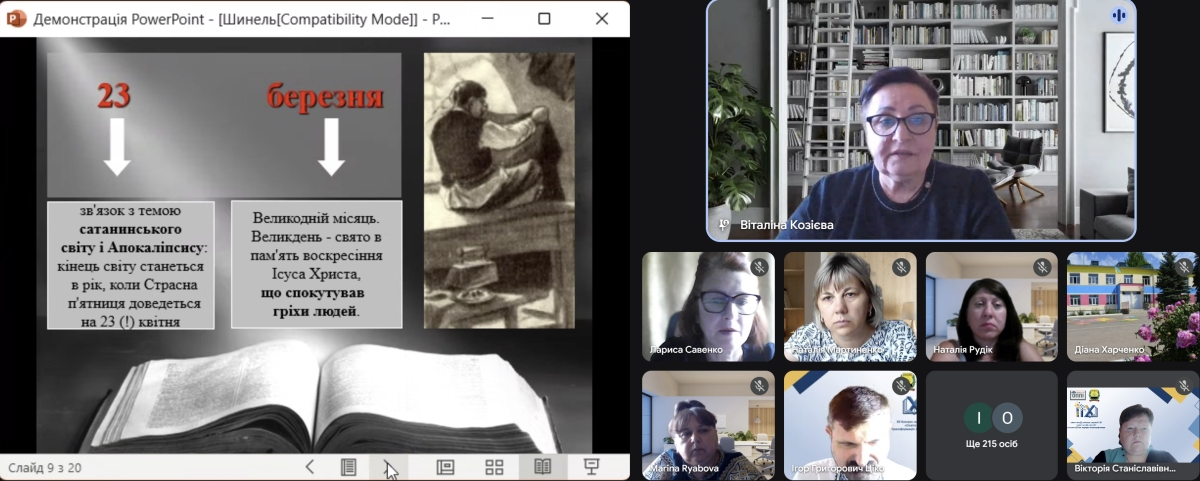Click the 'Слайд 9 з 20' status text
The image size is (1200, 481).
point(45,467)
